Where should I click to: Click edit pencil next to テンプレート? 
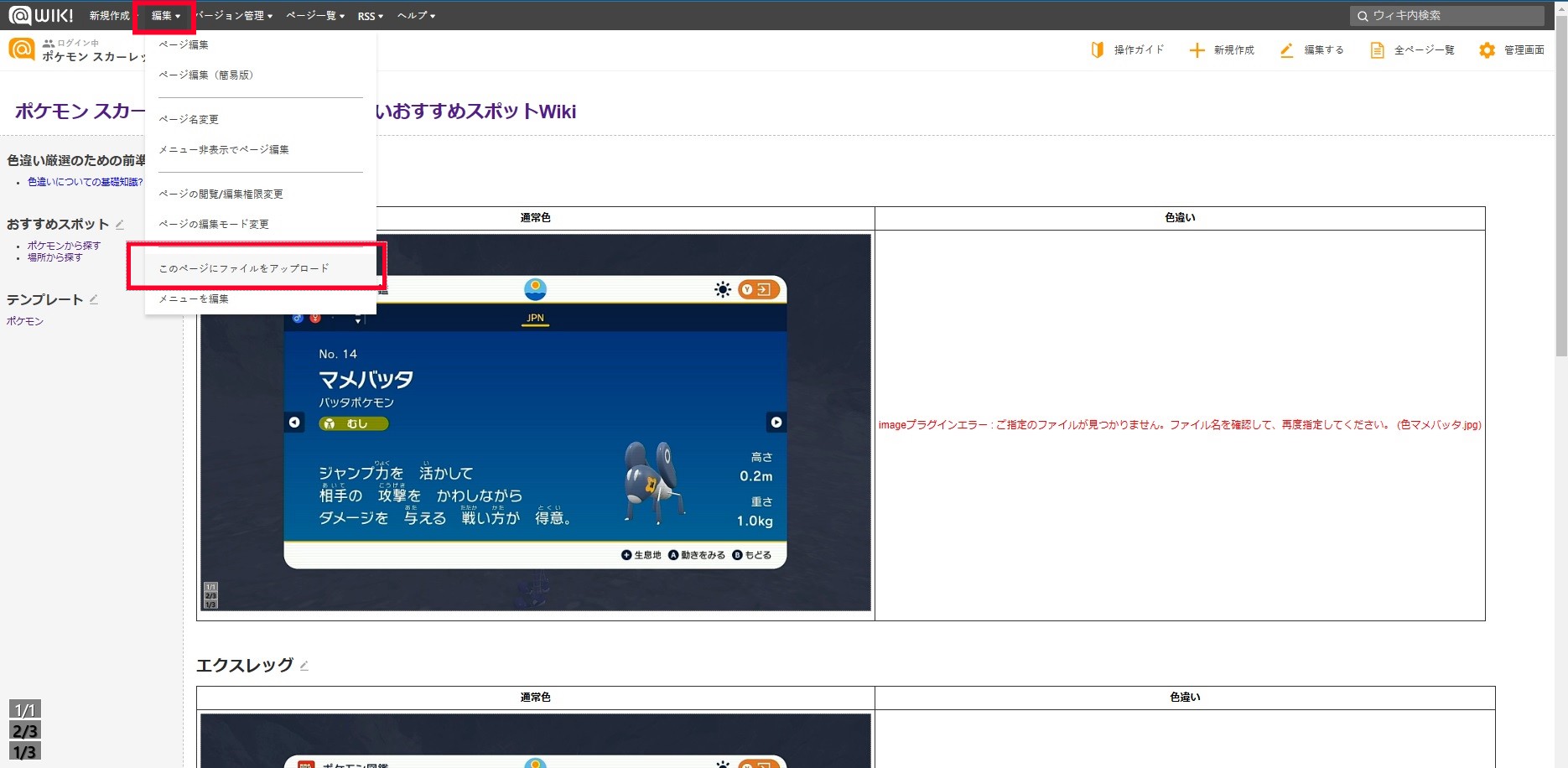click(x=94, y=299)
